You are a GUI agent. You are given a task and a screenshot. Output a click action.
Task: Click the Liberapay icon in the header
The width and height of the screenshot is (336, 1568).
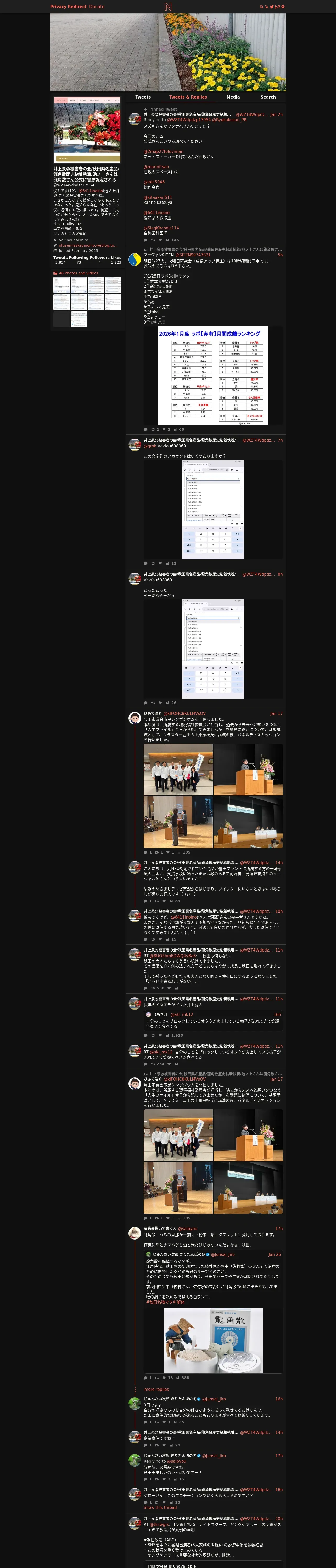(x=277, y=7)
